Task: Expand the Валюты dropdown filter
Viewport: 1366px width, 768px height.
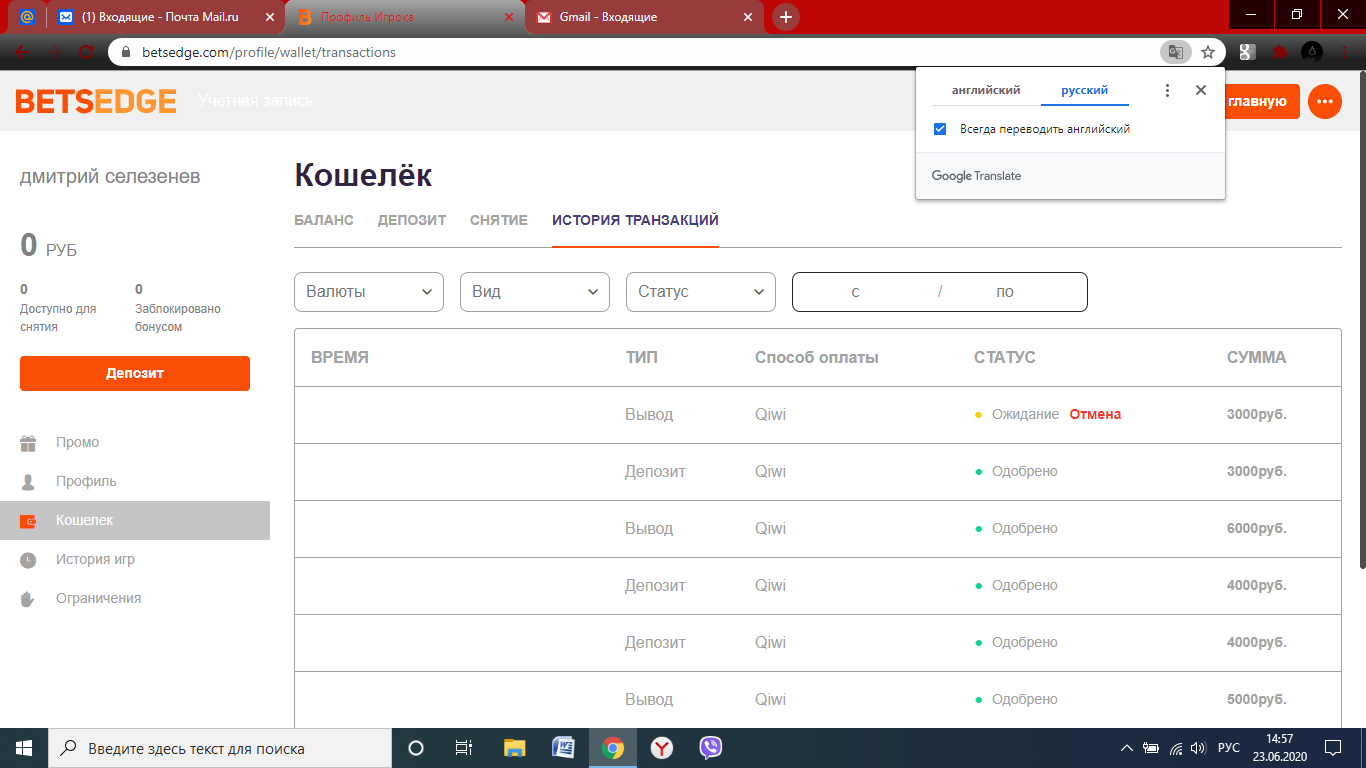Action: [368, 292]
